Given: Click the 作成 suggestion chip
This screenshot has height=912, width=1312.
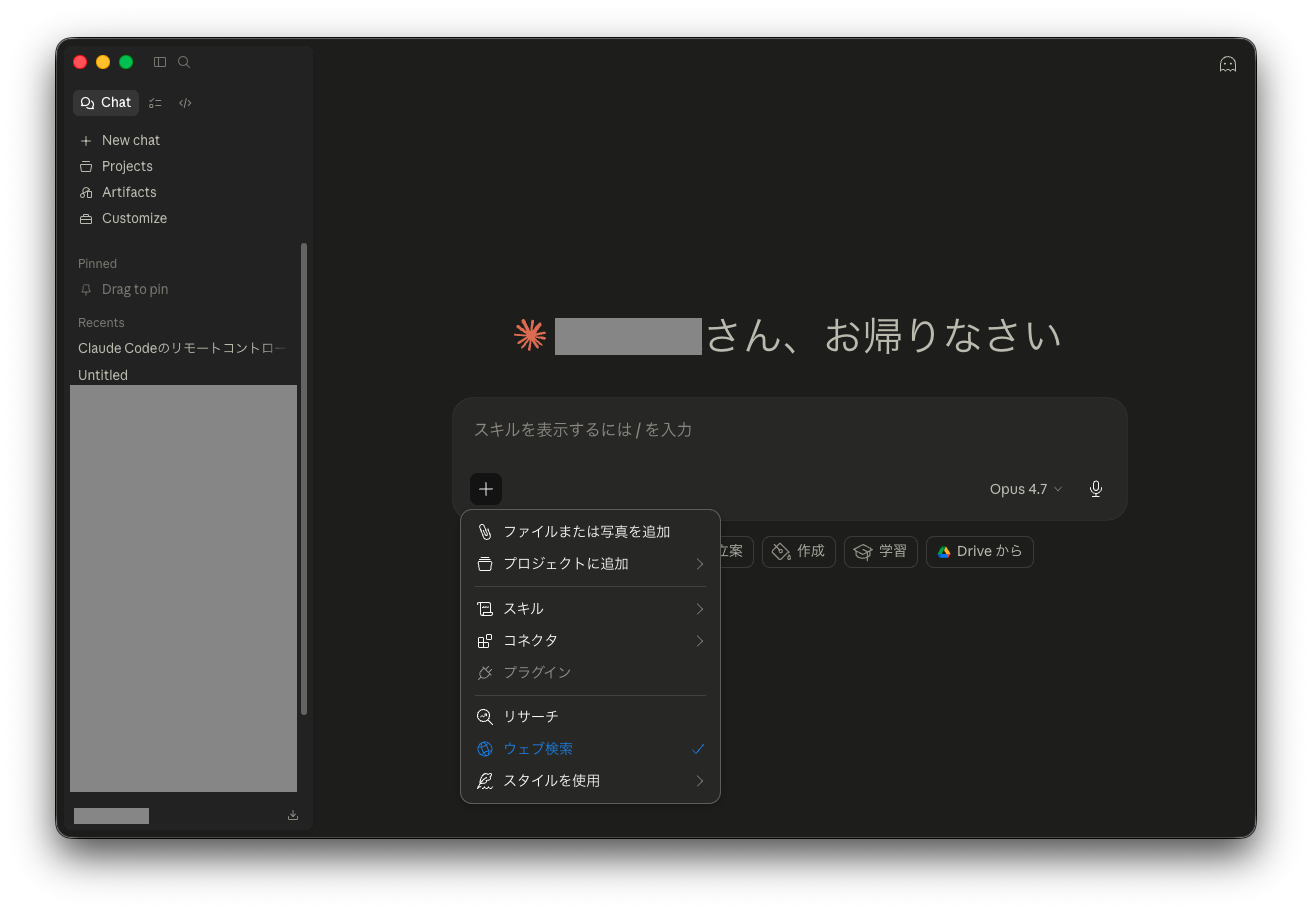Looking at the screenshot, I should click(799, 552).
